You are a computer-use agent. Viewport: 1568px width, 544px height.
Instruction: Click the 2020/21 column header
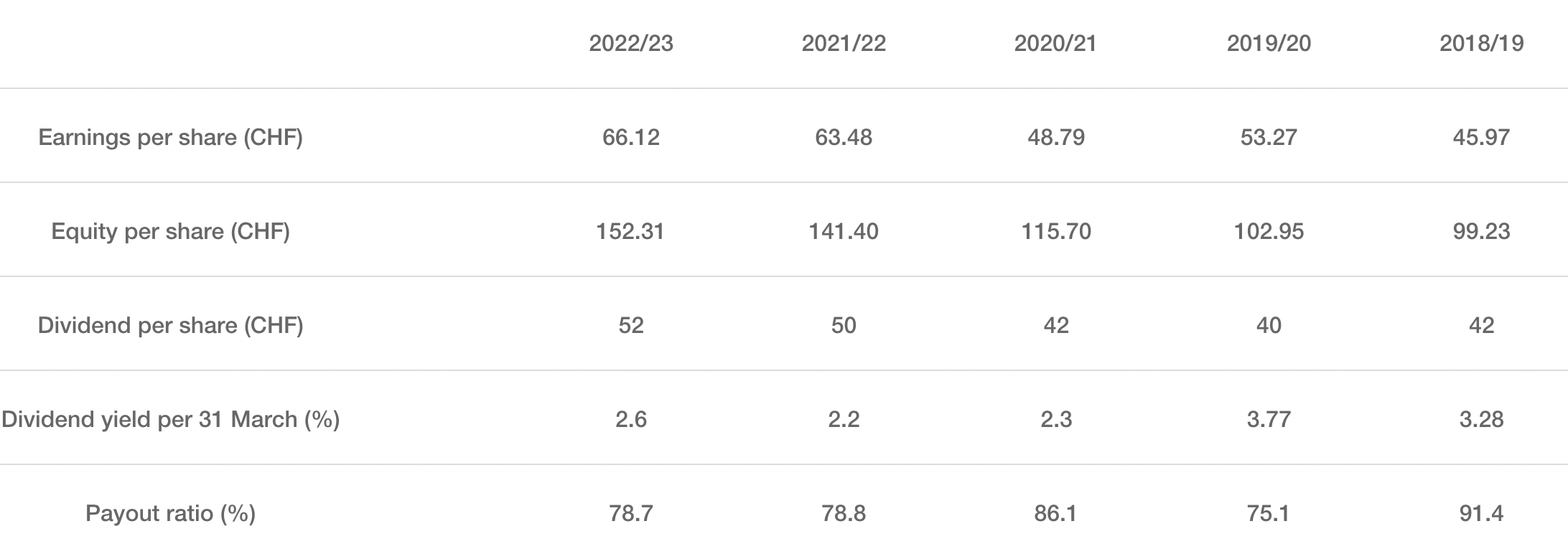coord(1055,44)
